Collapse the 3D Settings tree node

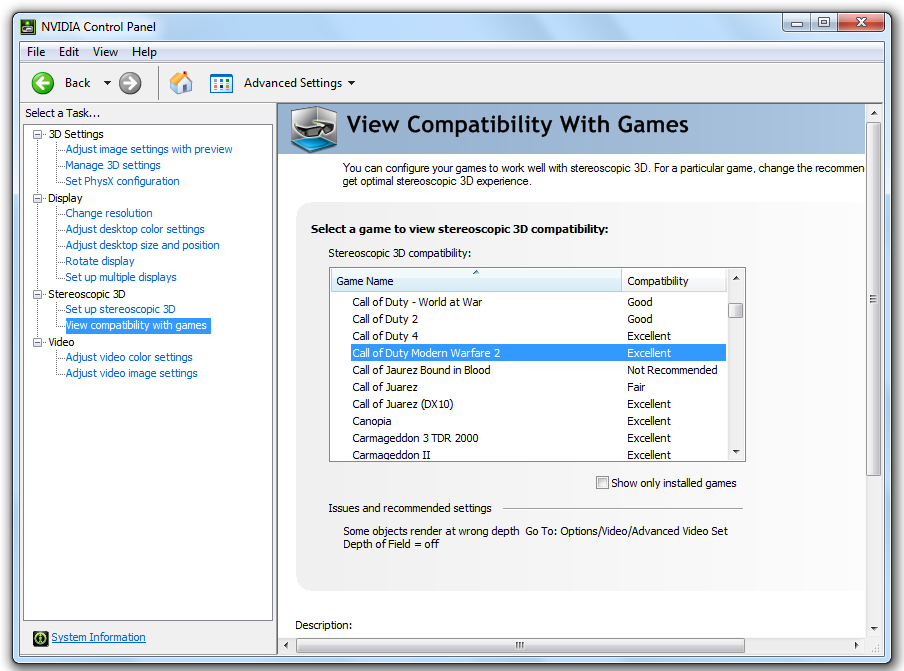click(38, 134)
